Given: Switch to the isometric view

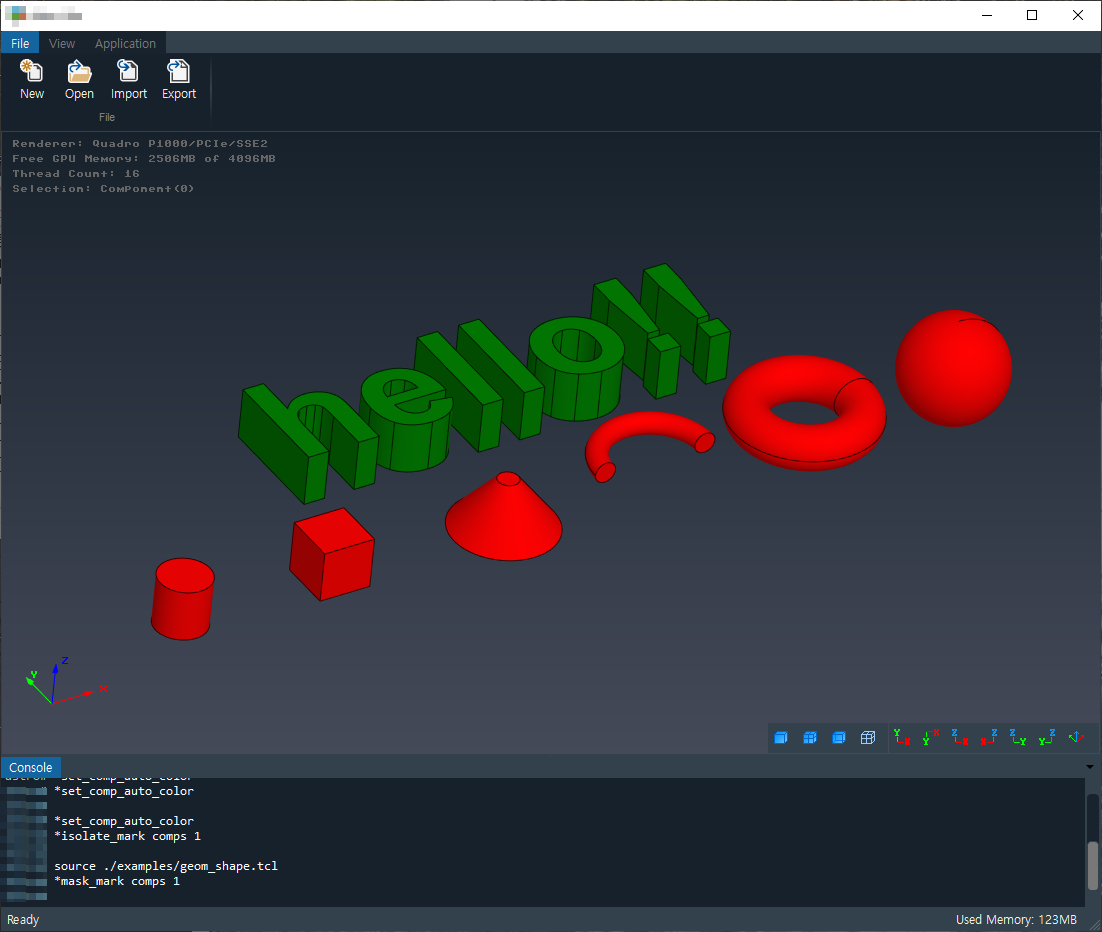Looking at the screenshot, I should click(1076, 737).
